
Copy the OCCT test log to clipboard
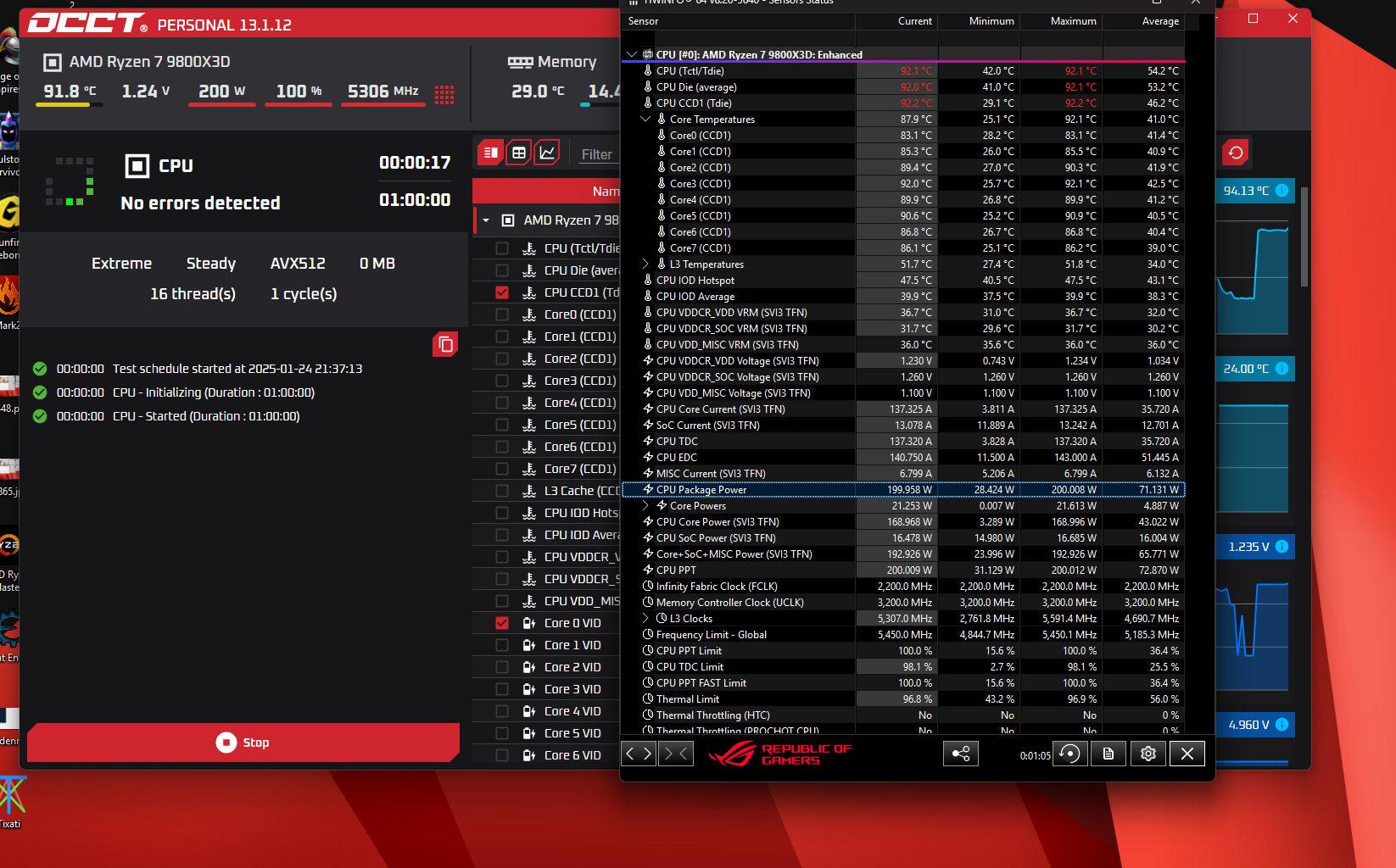(445, 345)
